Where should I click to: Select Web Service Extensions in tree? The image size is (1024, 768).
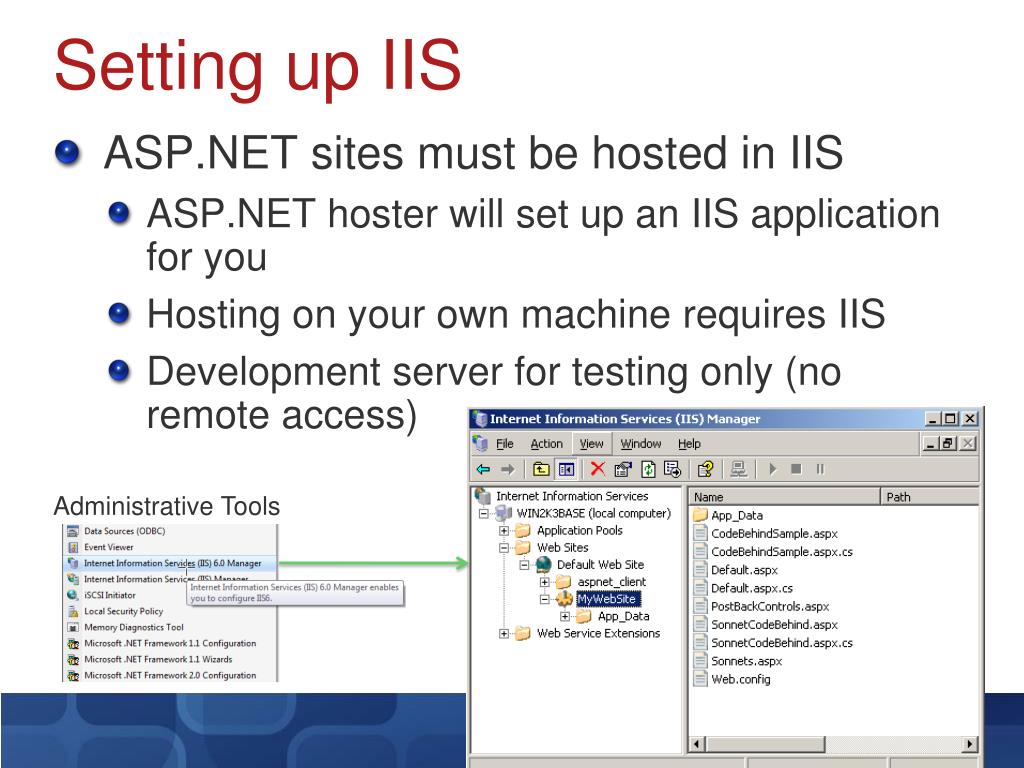tap(598, 633)
